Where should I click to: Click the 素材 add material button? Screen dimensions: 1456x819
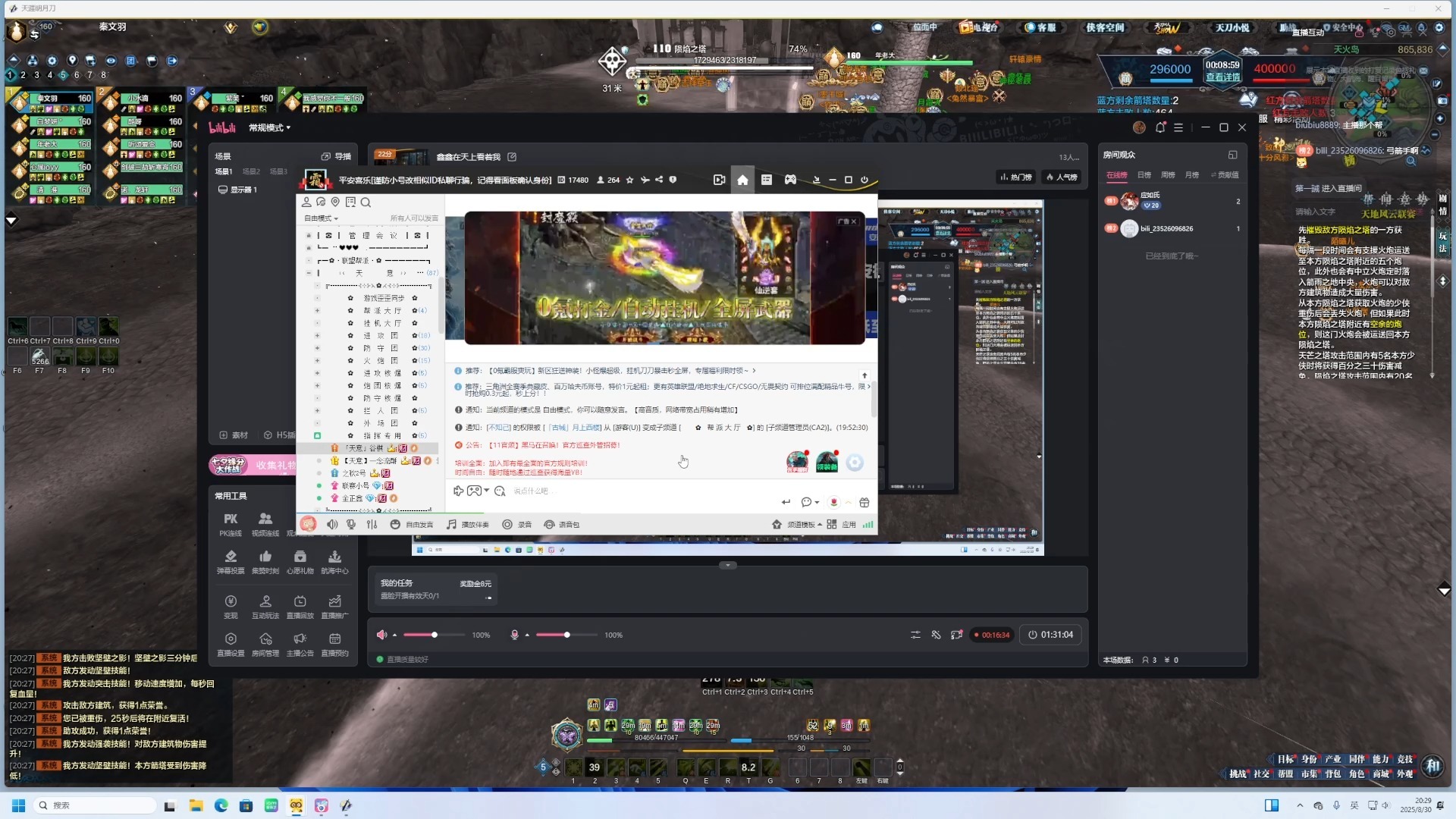[x=234, y=435]
